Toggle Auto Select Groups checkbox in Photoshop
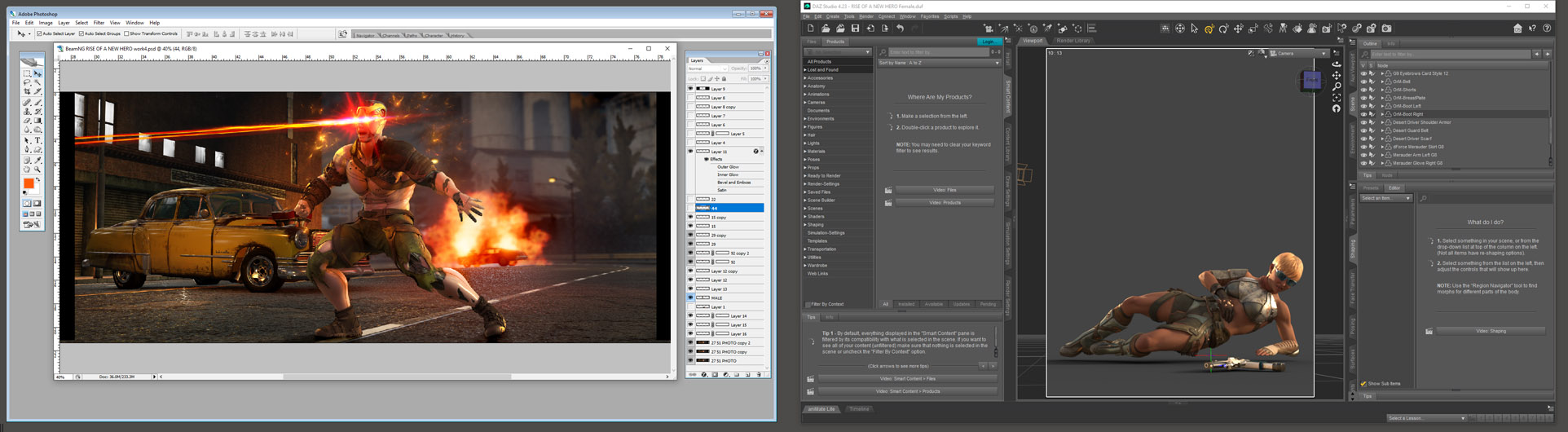This screenshot has width=1568, height=432. pyautogui.click(x=81, y=34)
